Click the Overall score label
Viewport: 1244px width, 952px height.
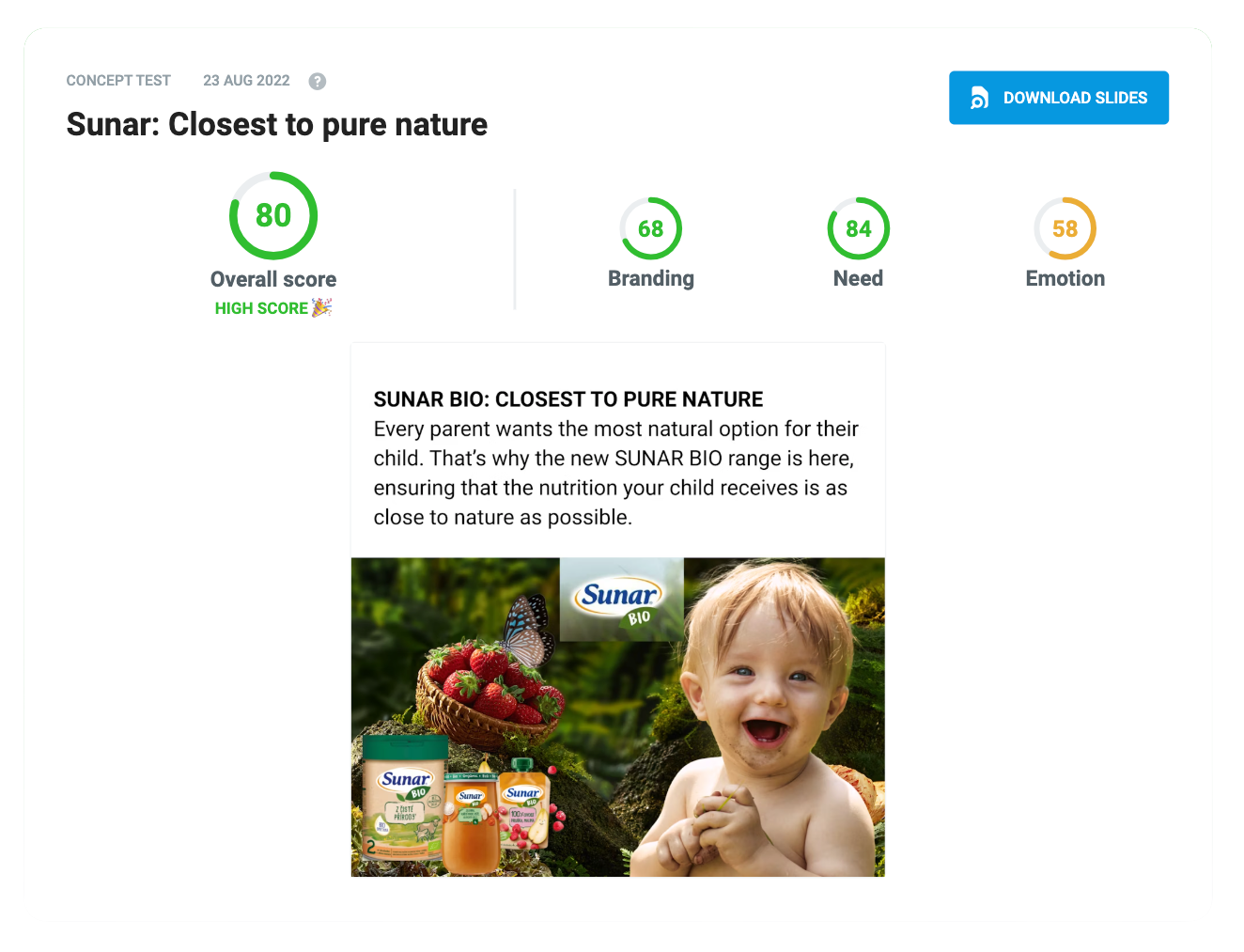(273, 279)
